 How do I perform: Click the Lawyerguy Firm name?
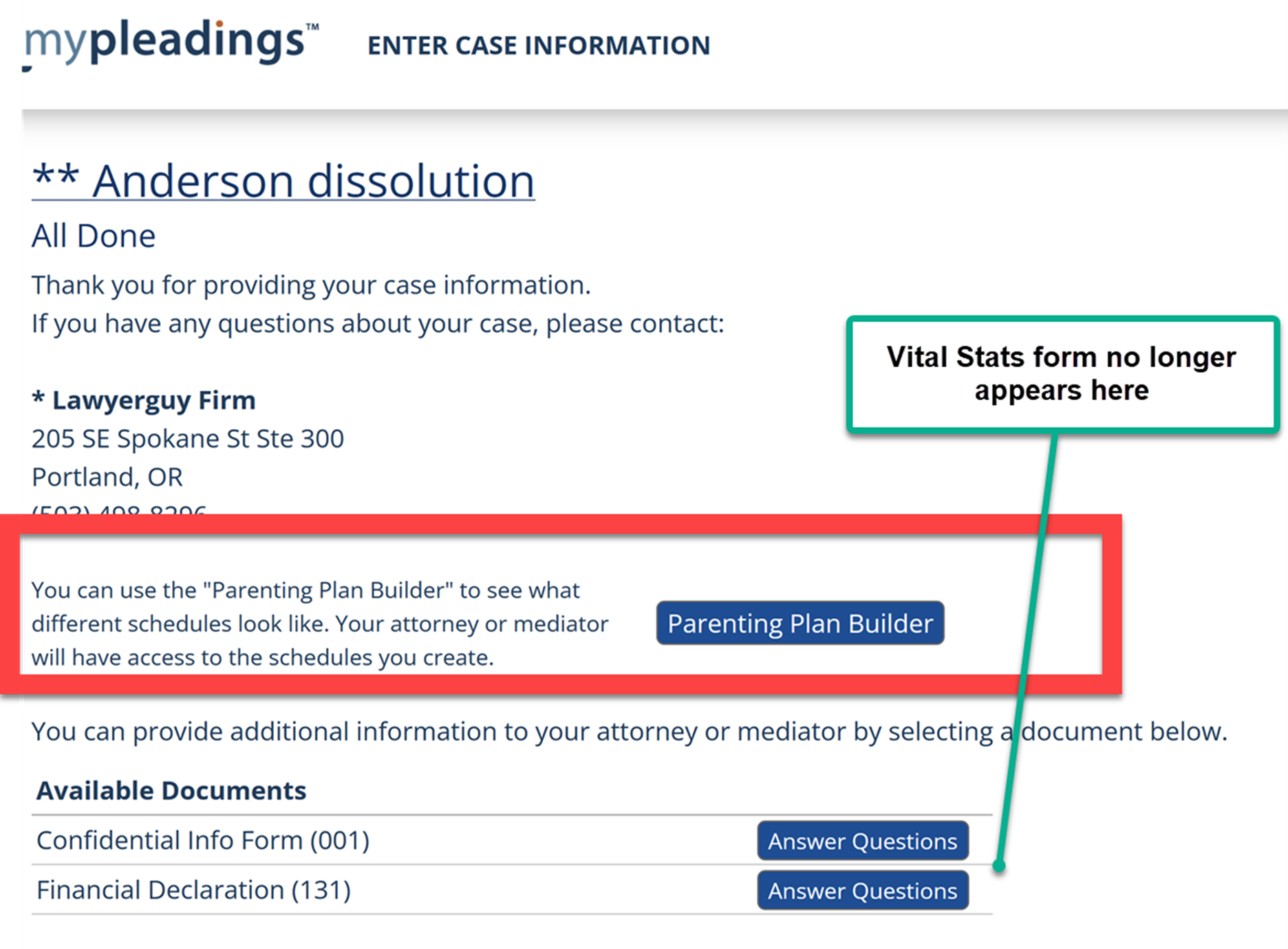(x=153, y=400)
